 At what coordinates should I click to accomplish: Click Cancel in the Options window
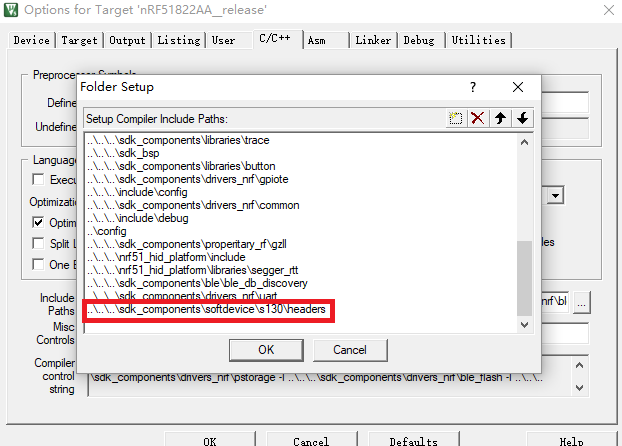point(311,440)
